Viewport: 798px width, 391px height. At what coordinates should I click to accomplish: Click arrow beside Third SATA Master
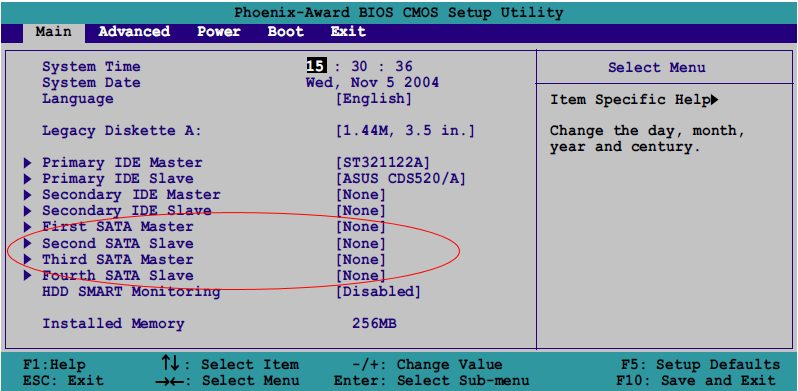(x=28, y=260)
